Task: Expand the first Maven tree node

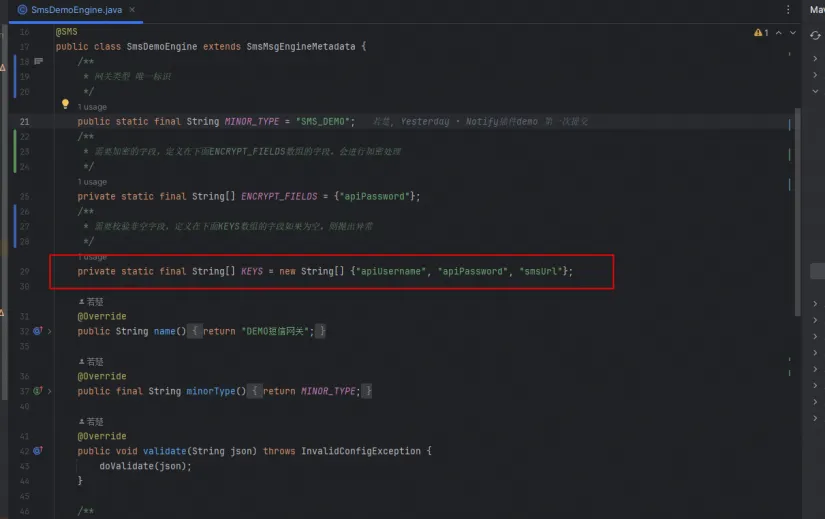Action: point(816,59)
